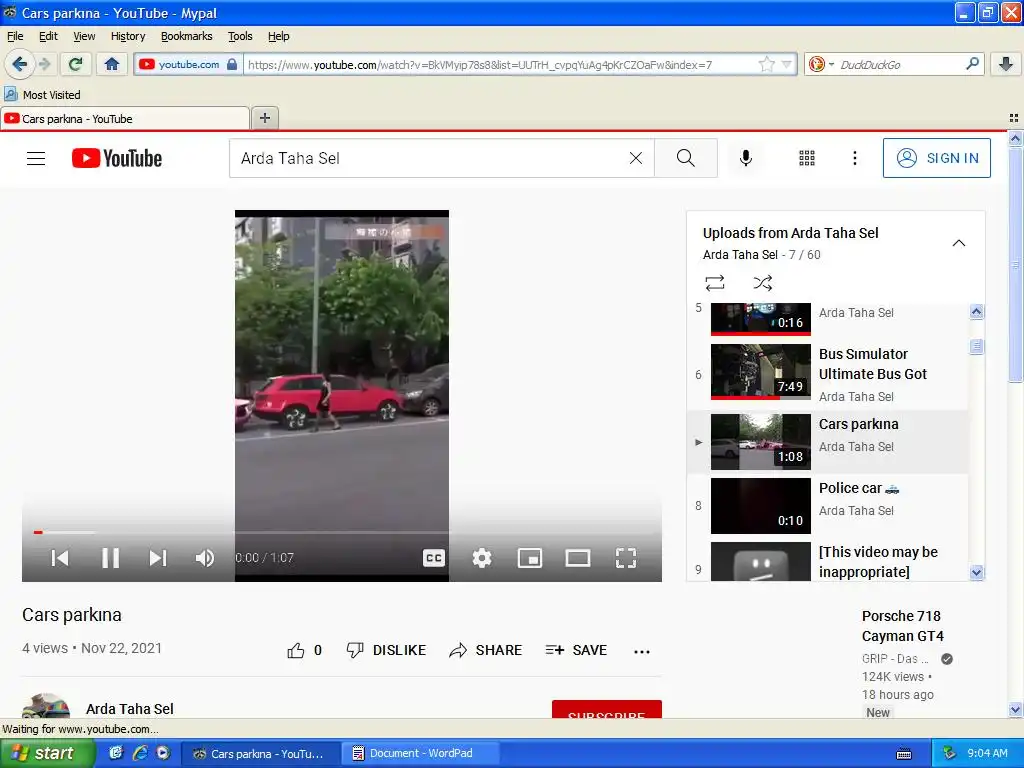Open the URL history dropdown arrow

787,64
